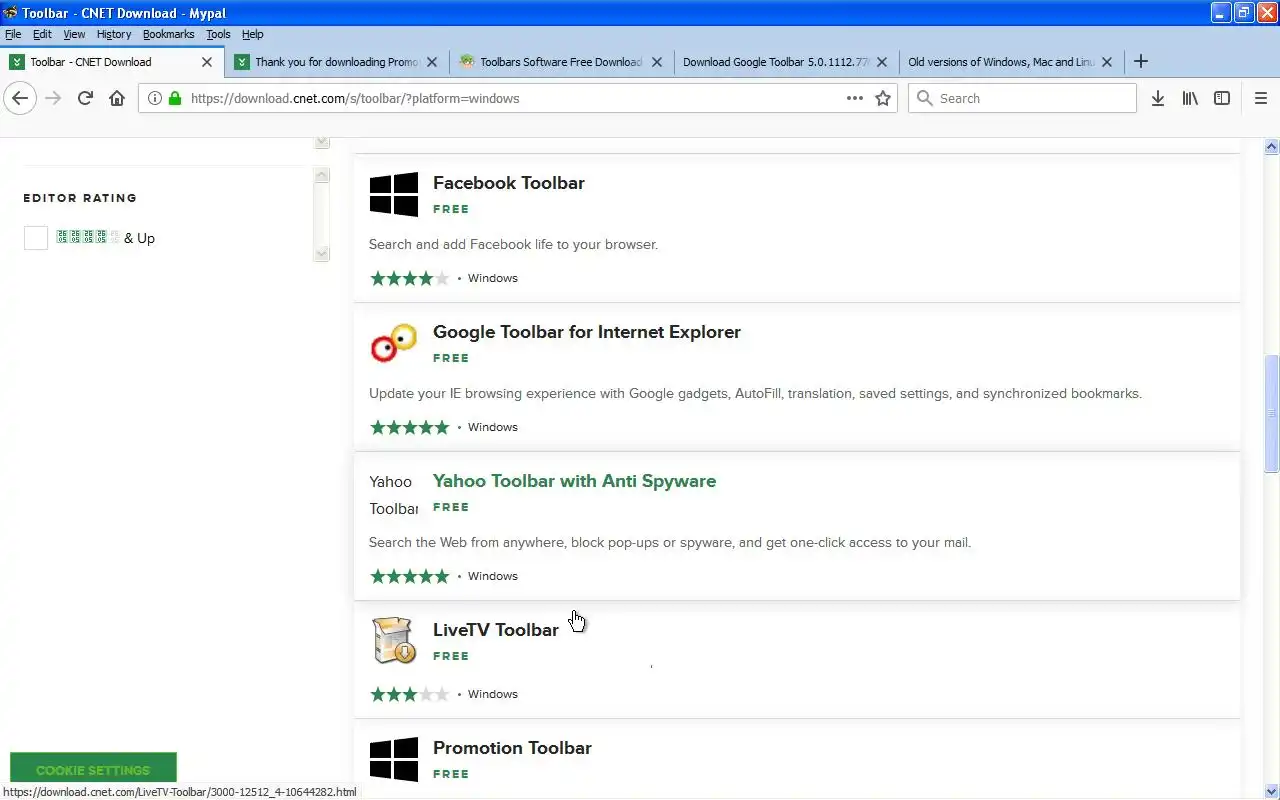Bookmark this page with the star
The width and height of the screenshot is (1280, 800).
pos(883,98)
